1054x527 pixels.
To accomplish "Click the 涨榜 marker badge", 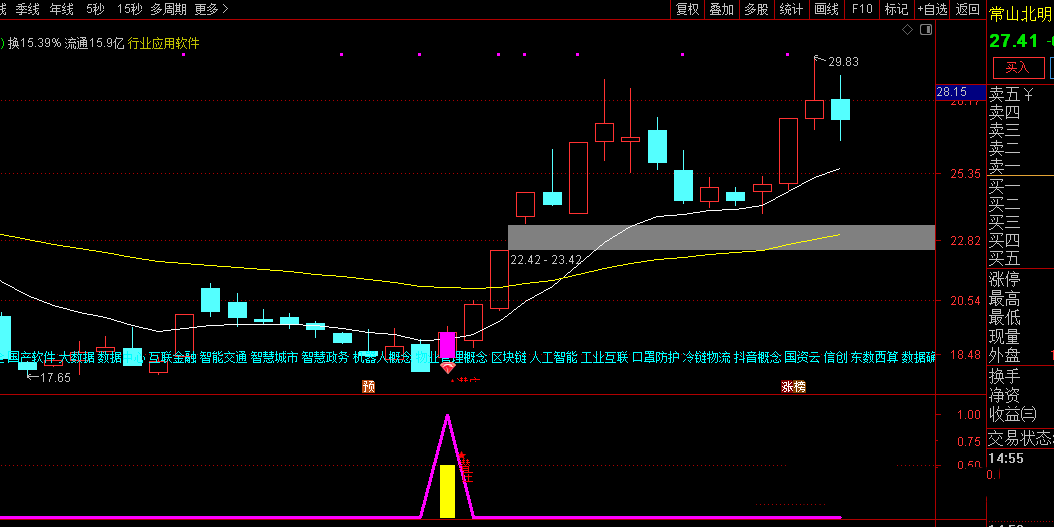I will (x=793, y=386).
